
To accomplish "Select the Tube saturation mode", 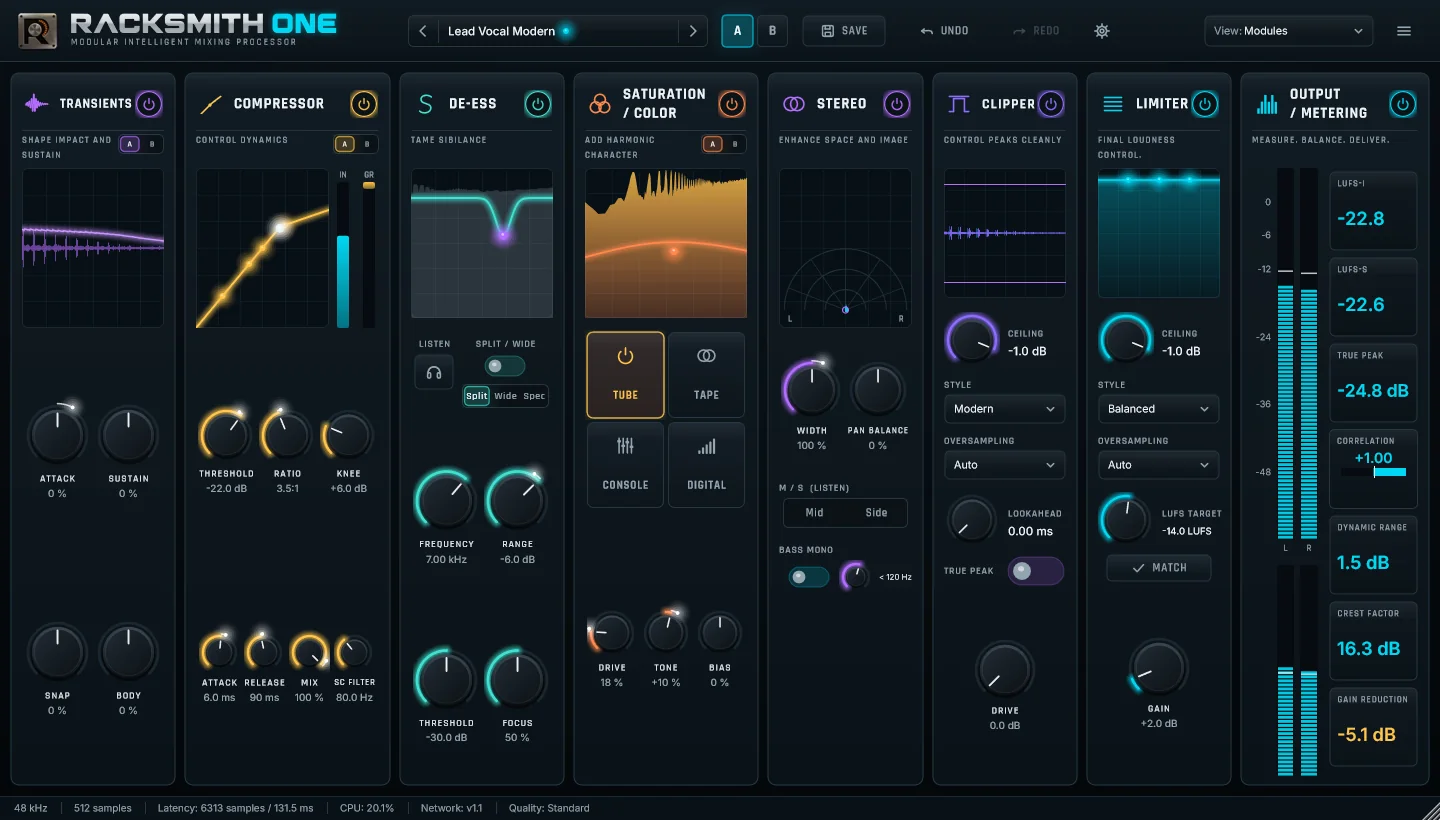I will click(625, 374).
